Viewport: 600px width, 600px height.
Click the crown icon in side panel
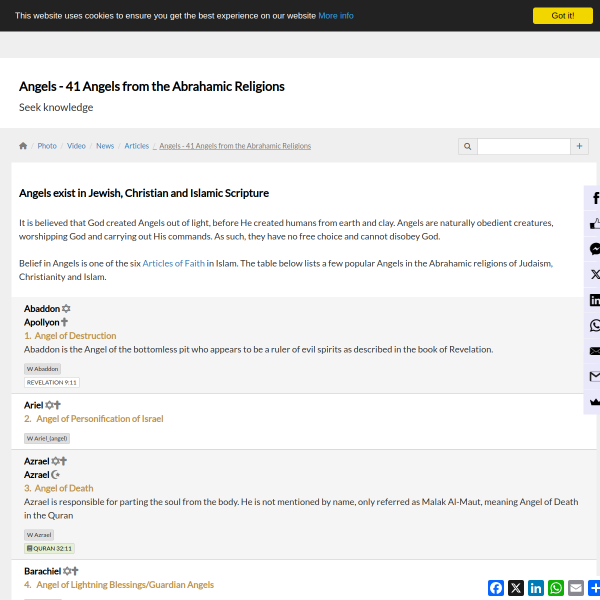[x=594, y=402]
